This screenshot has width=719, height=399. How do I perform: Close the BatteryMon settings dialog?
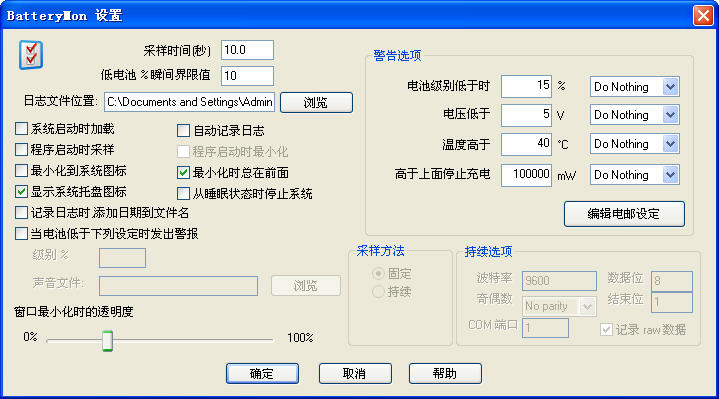click(702, 16)
